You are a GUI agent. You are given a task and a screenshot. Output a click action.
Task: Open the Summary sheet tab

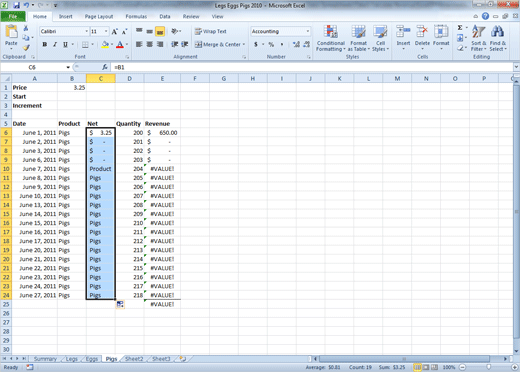[45, 359]
